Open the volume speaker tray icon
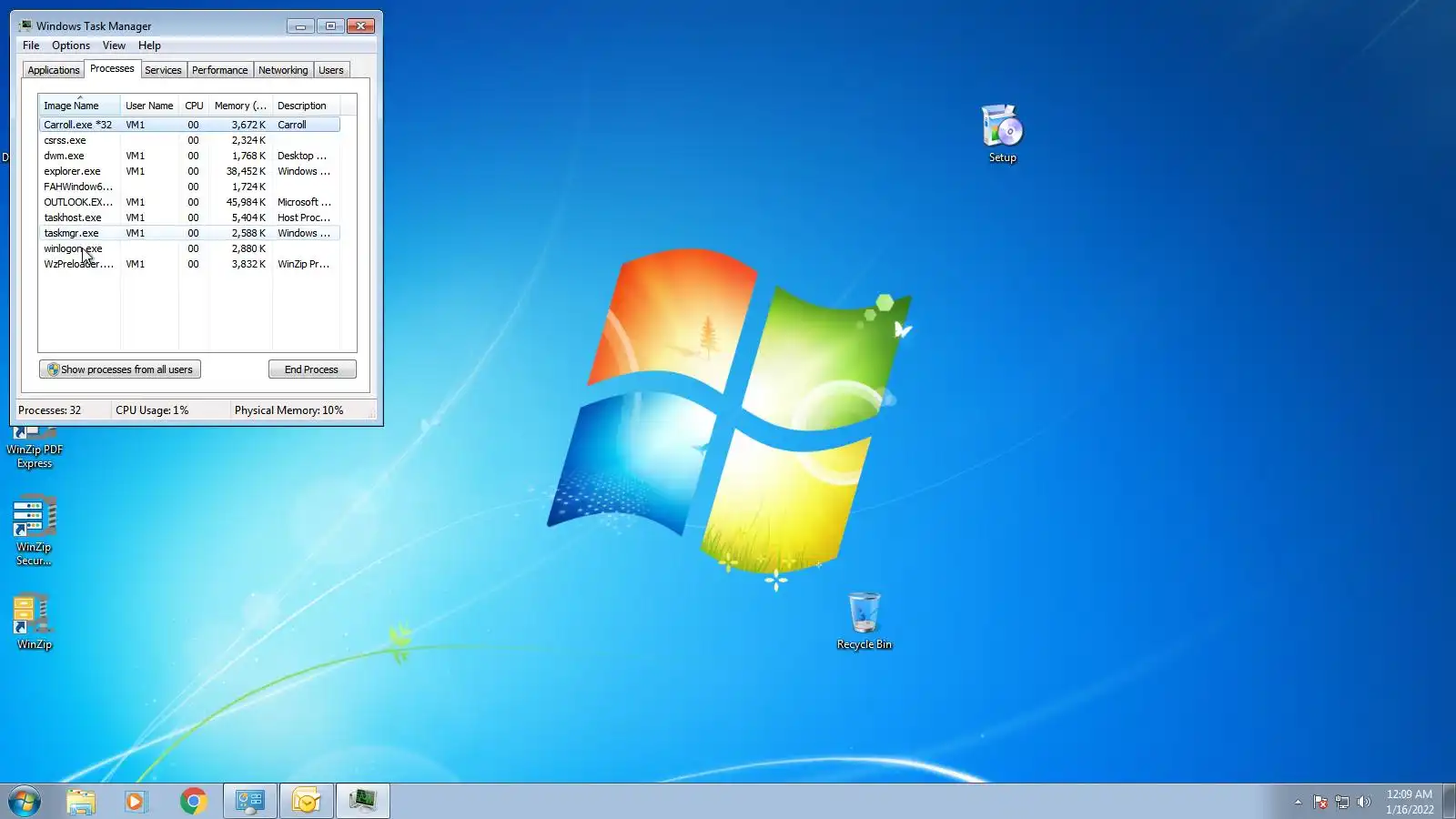Viewport: 1456px width, 819px height. [1363, 802]
